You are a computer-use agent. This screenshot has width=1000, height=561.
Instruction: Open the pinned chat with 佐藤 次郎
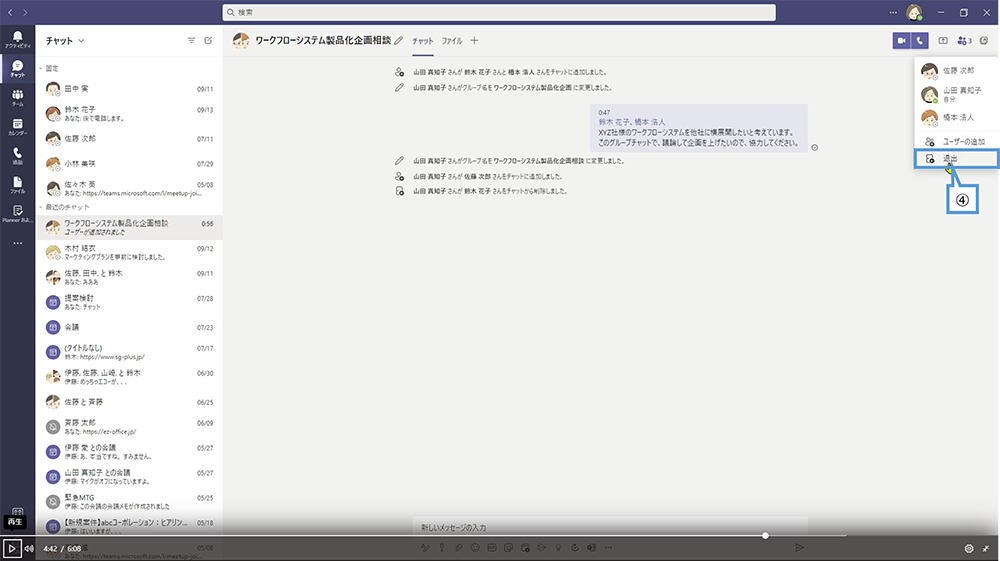(x=129, y=138)
